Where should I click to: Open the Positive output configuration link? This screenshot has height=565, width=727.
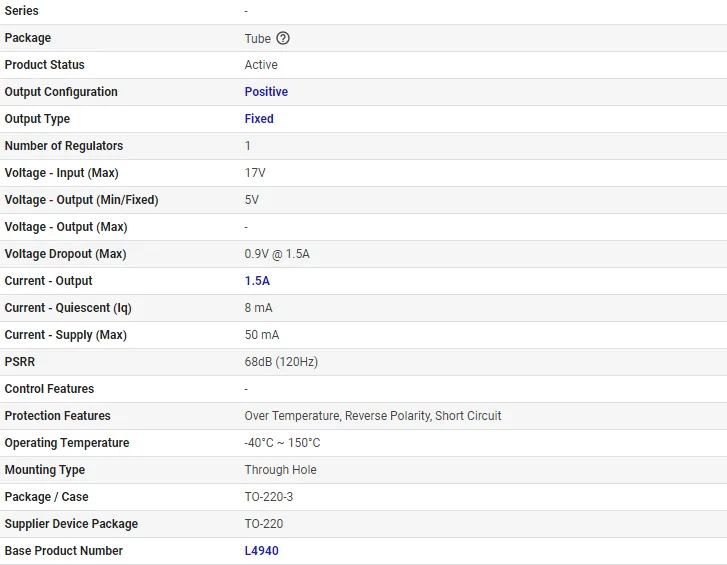pyautogui.click(x=266, y=92)
